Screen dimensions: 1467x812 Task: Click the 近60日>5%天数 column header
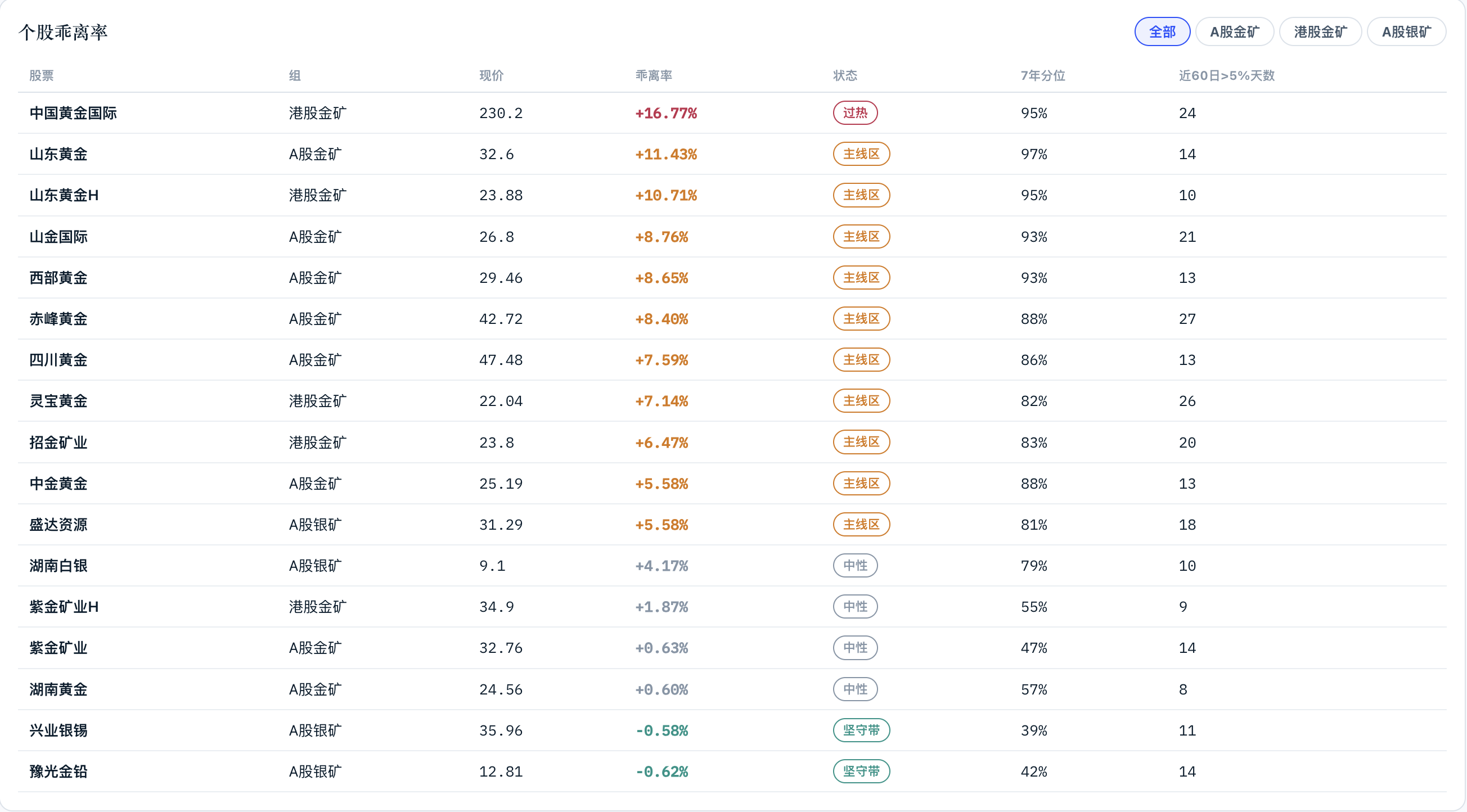1227,76
